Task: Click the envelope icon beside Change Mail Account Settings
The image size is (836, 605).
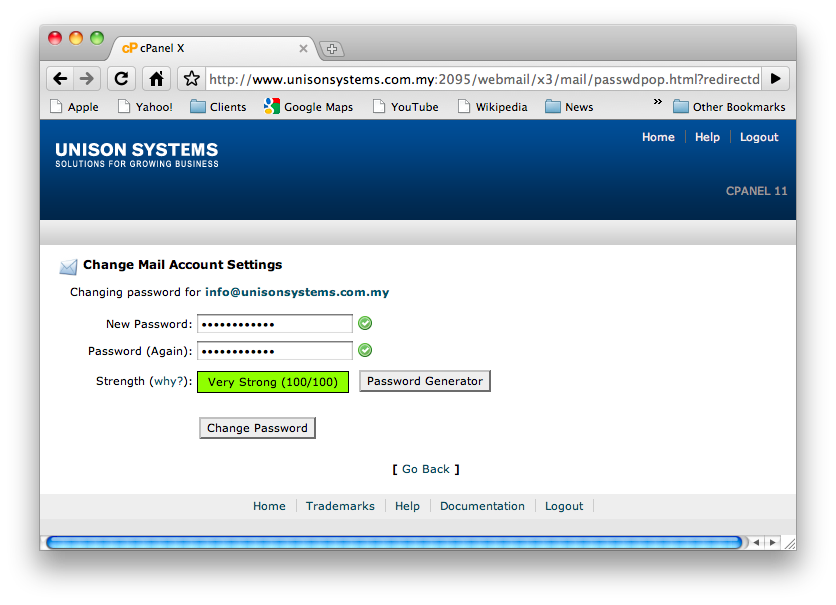Action: point(68,266)
